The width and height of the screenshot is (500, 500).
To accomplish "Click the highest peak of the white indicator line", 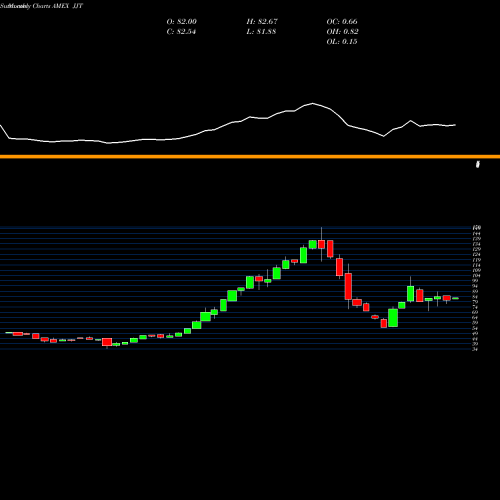I will tap(313, 103).
